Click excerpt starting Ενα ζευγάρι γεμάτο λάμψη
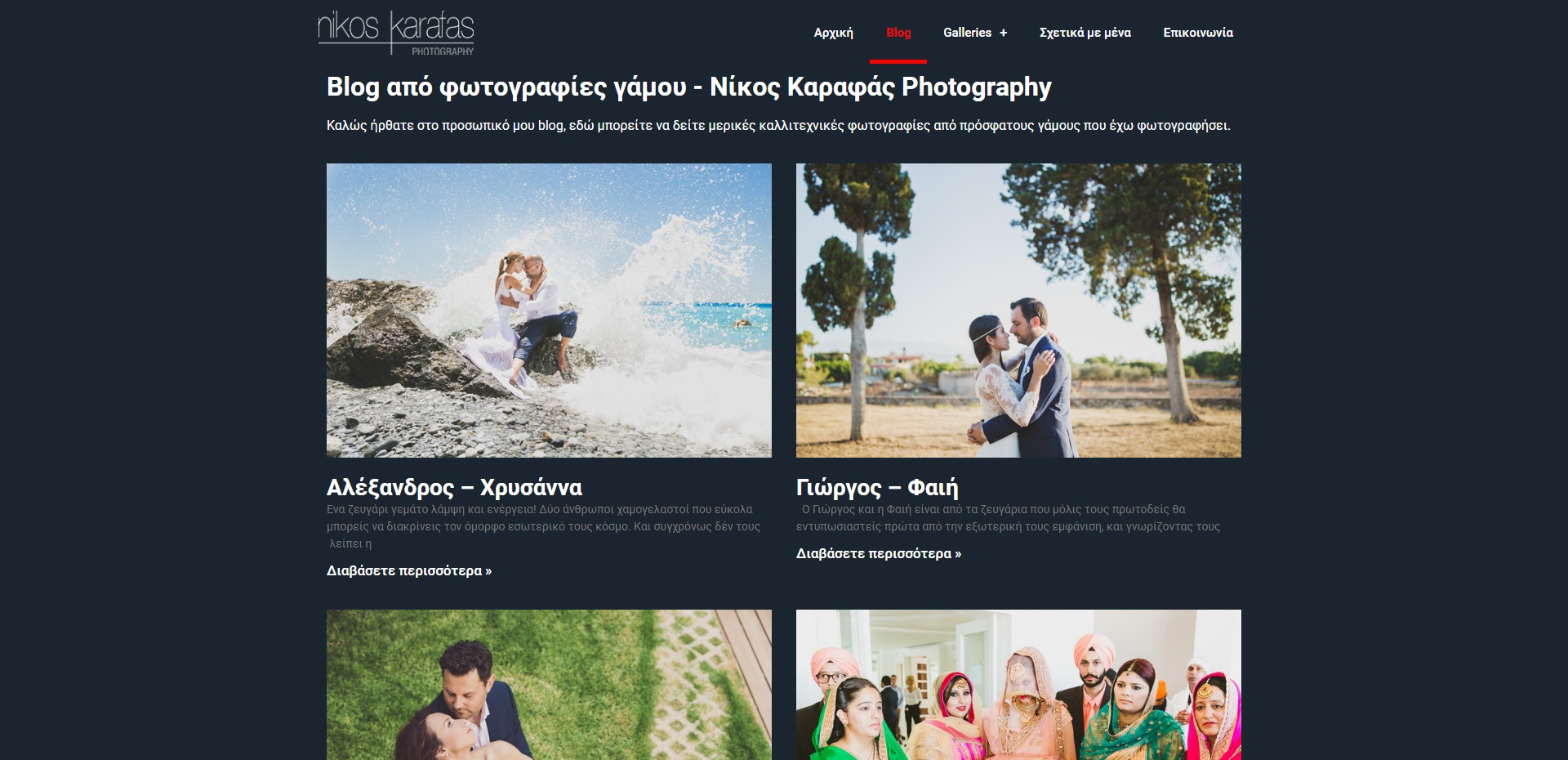This screenshot has width=1568, height=760. [x=544, y=526]
